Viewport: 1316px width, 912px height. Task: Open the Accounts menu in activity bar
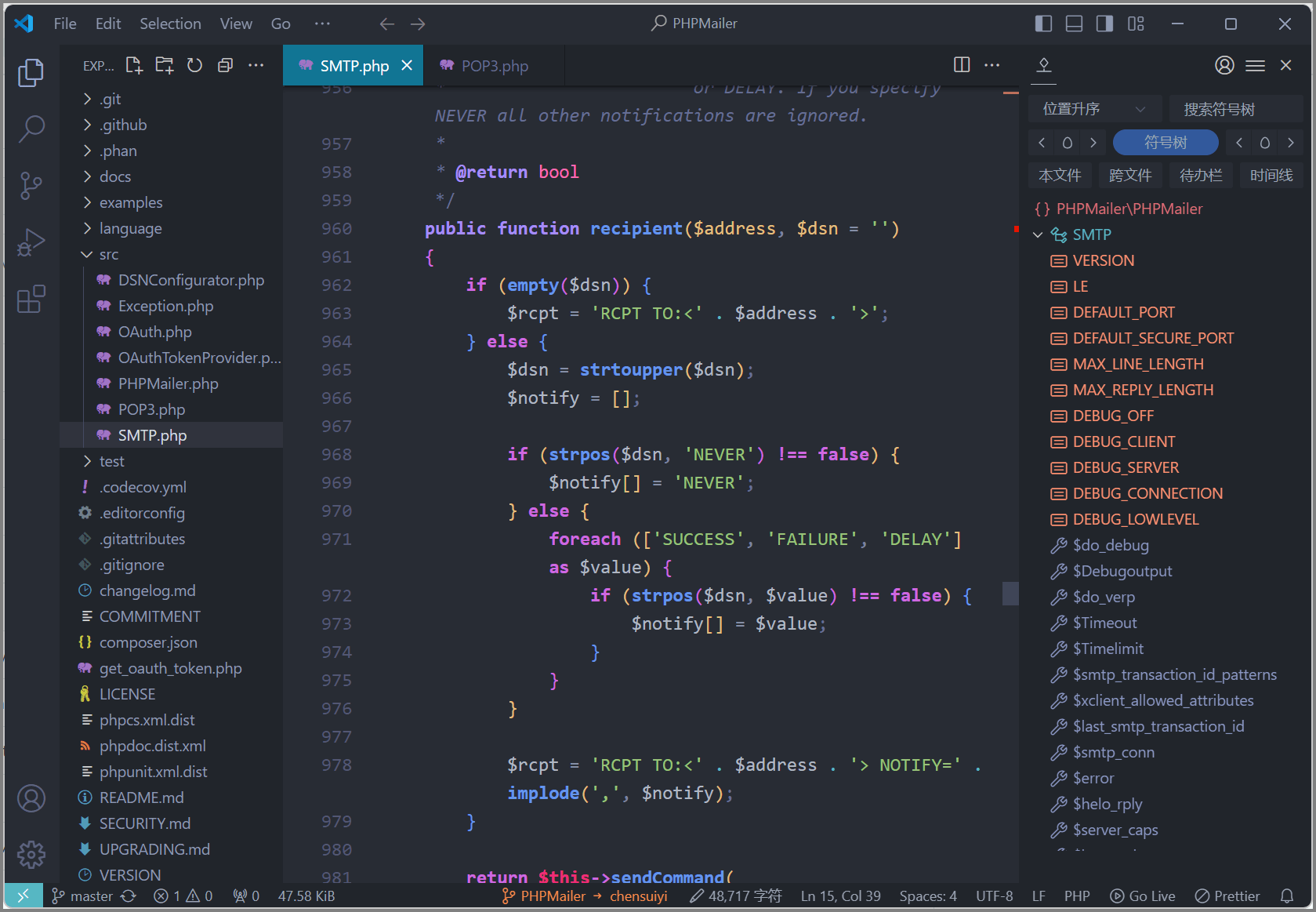pyautogui.click(x=31, y=798)
